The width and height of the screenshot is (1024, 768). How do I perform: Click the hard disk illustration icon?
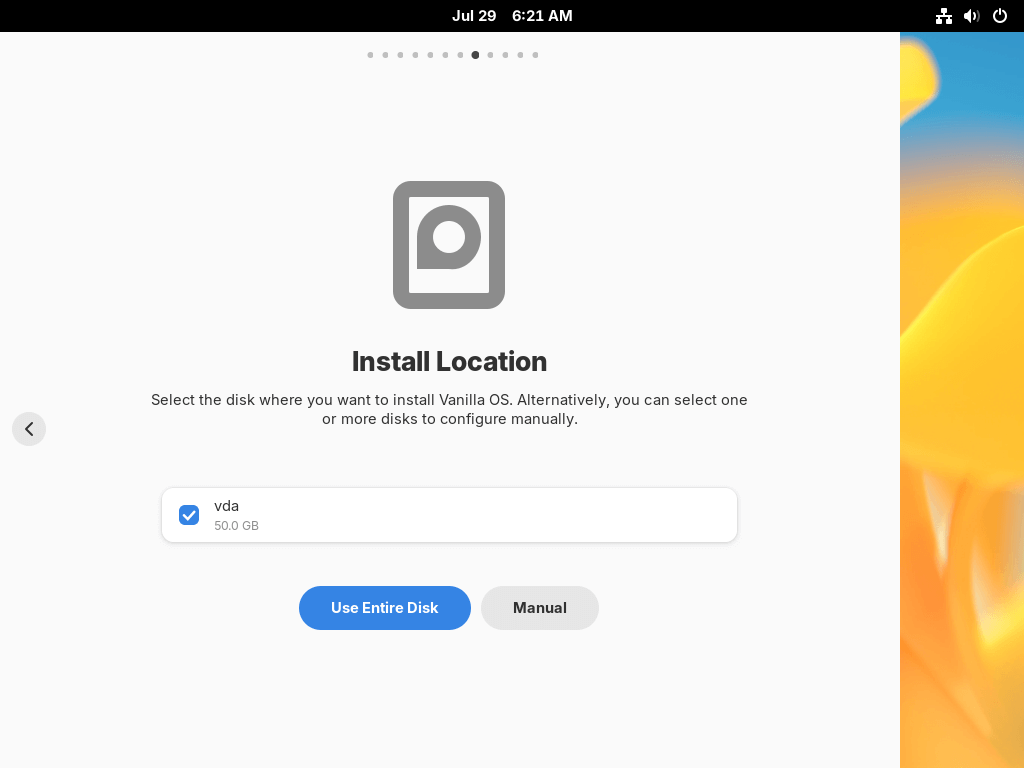[449, 245]
